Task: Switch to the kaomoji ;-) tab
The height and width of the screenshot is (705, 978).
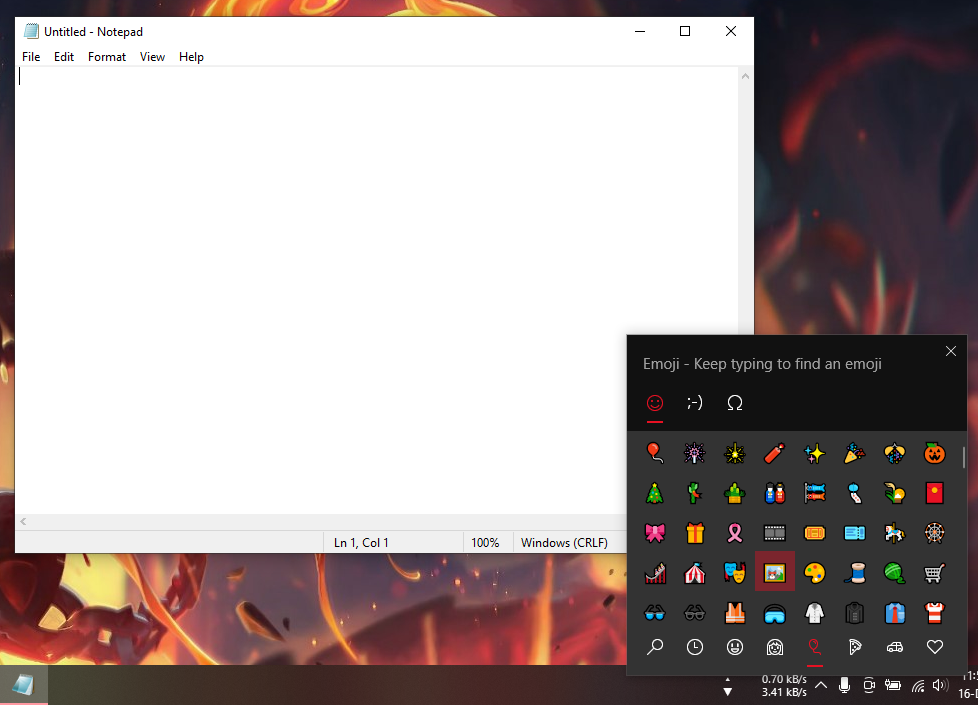Action: pos(695,403)
